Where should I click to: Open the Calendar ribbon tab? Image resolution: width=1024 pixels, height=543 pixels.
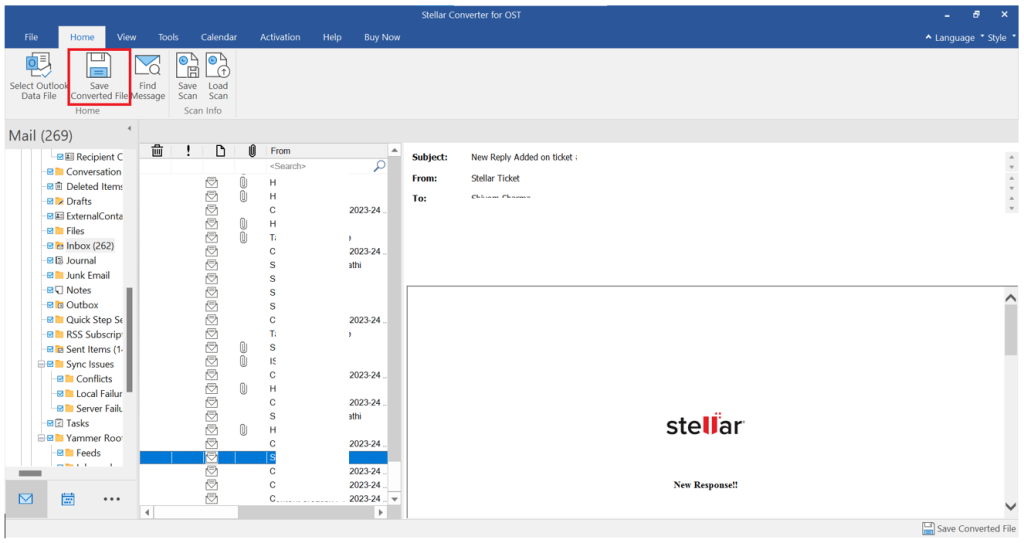pyautogui.click(x=219, y=37)
